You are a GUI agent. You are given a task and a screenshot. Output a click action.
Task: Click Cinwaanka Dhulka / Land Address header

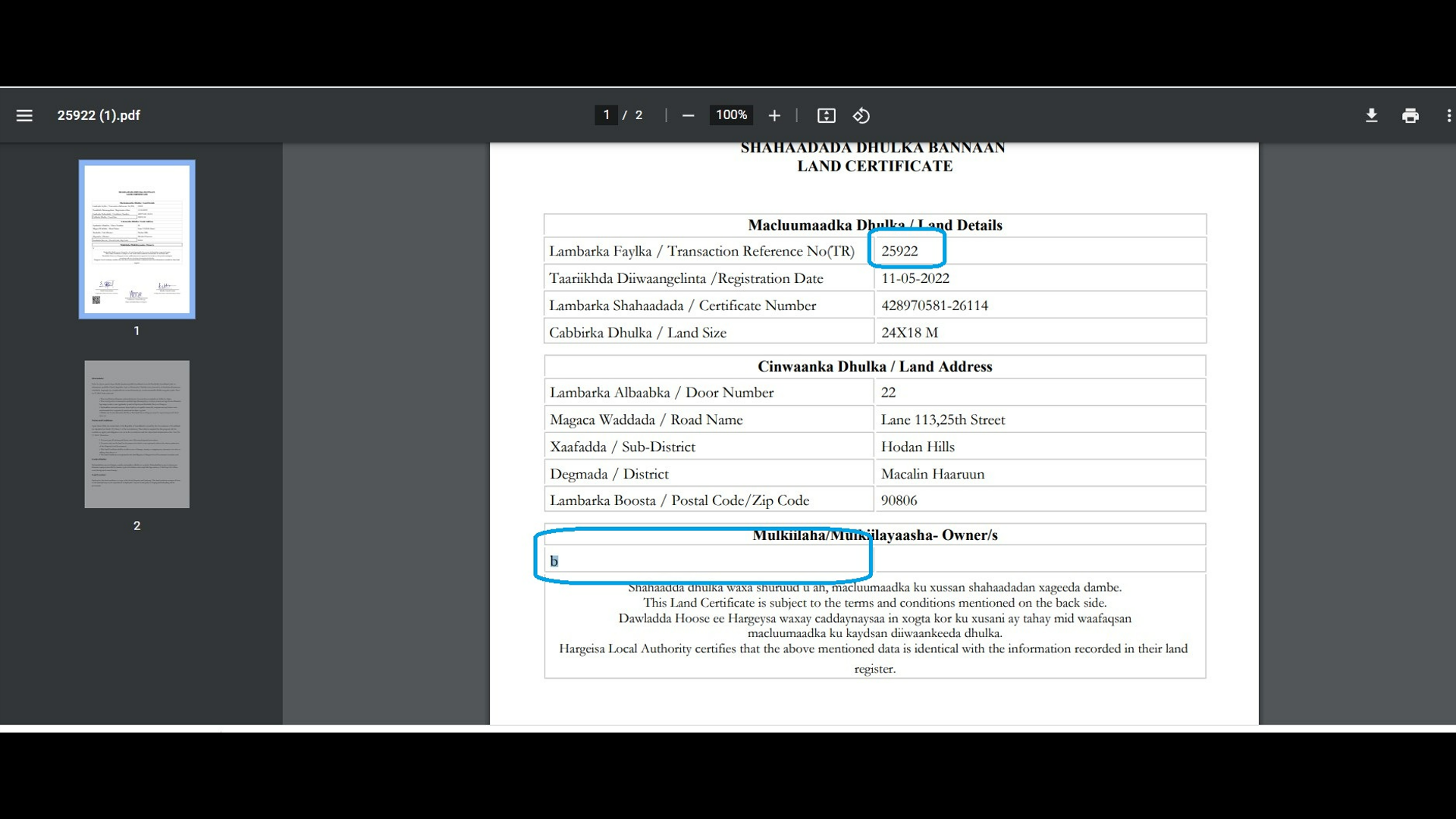[874, 366]
